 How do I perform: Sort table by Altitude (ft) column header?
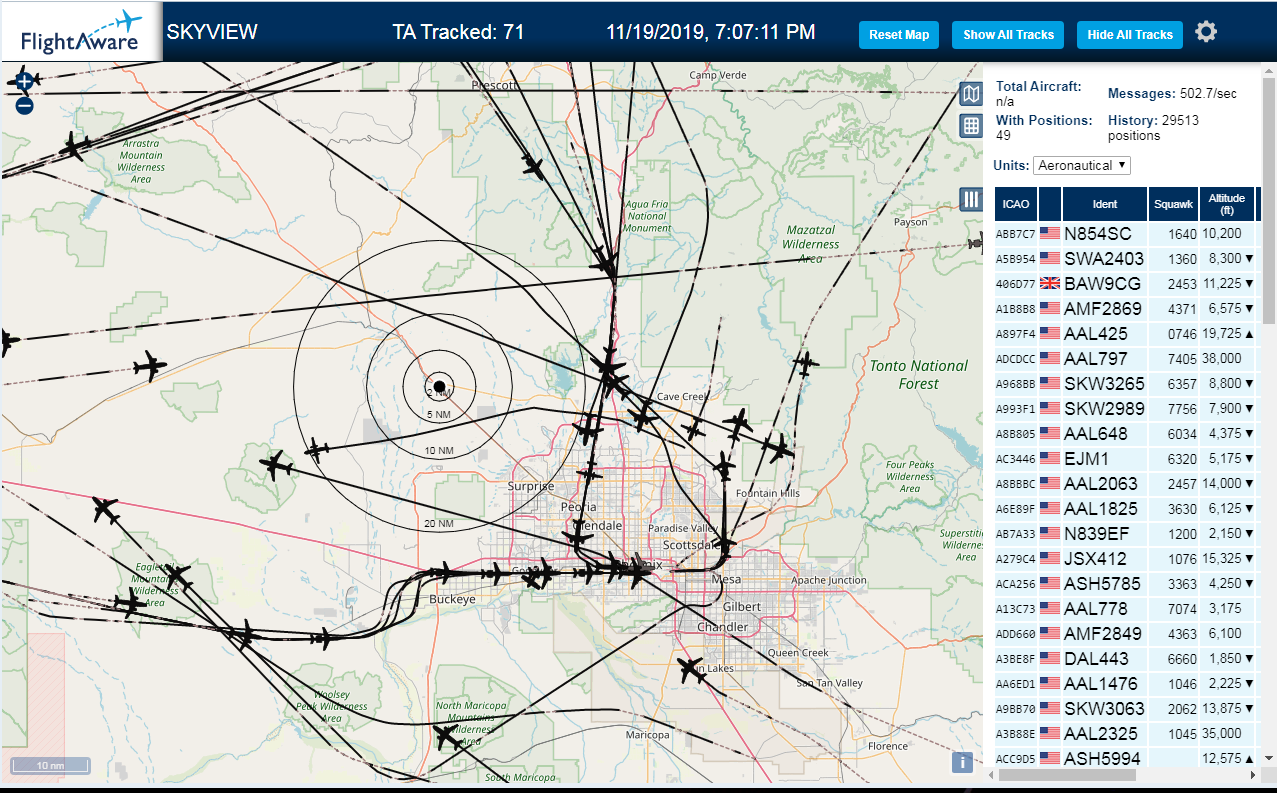pos(1226,204)
